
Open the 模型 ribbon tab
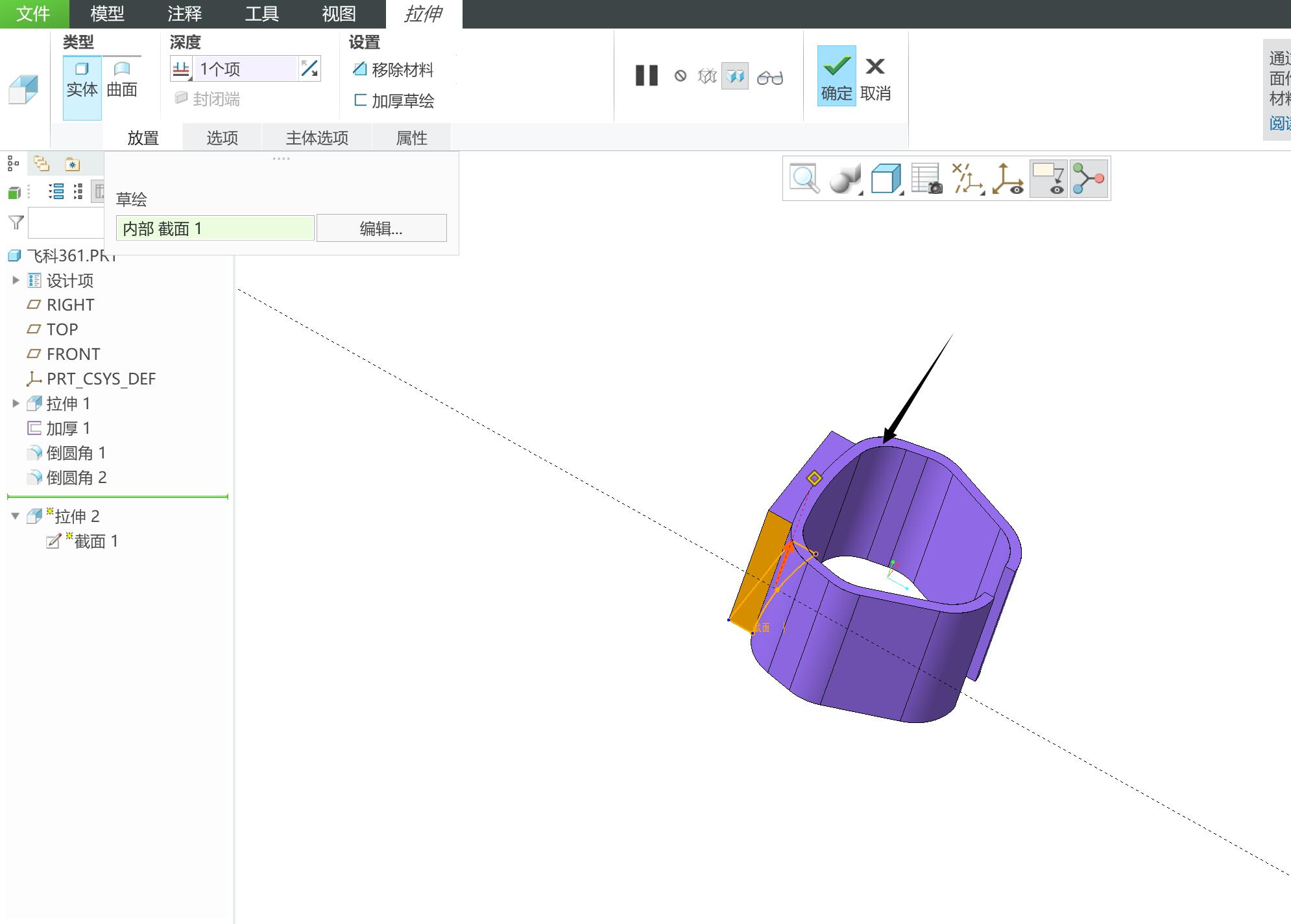coord(107,14)
